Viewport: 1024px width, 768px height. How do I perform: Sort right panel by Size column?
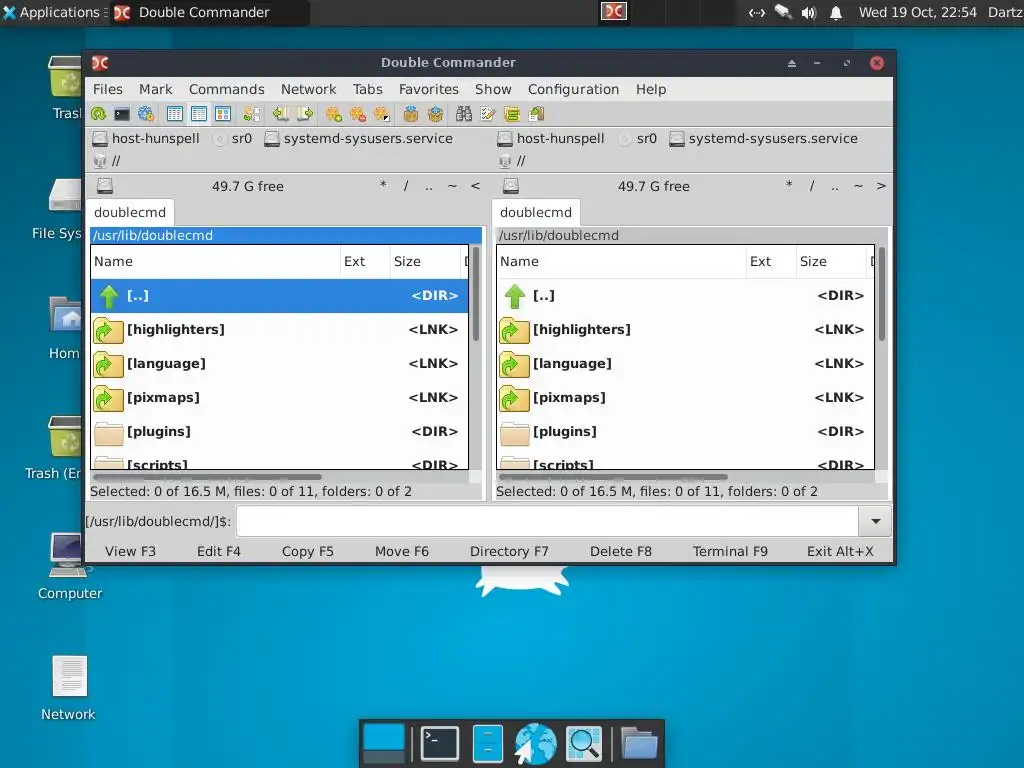pos(831,262)
